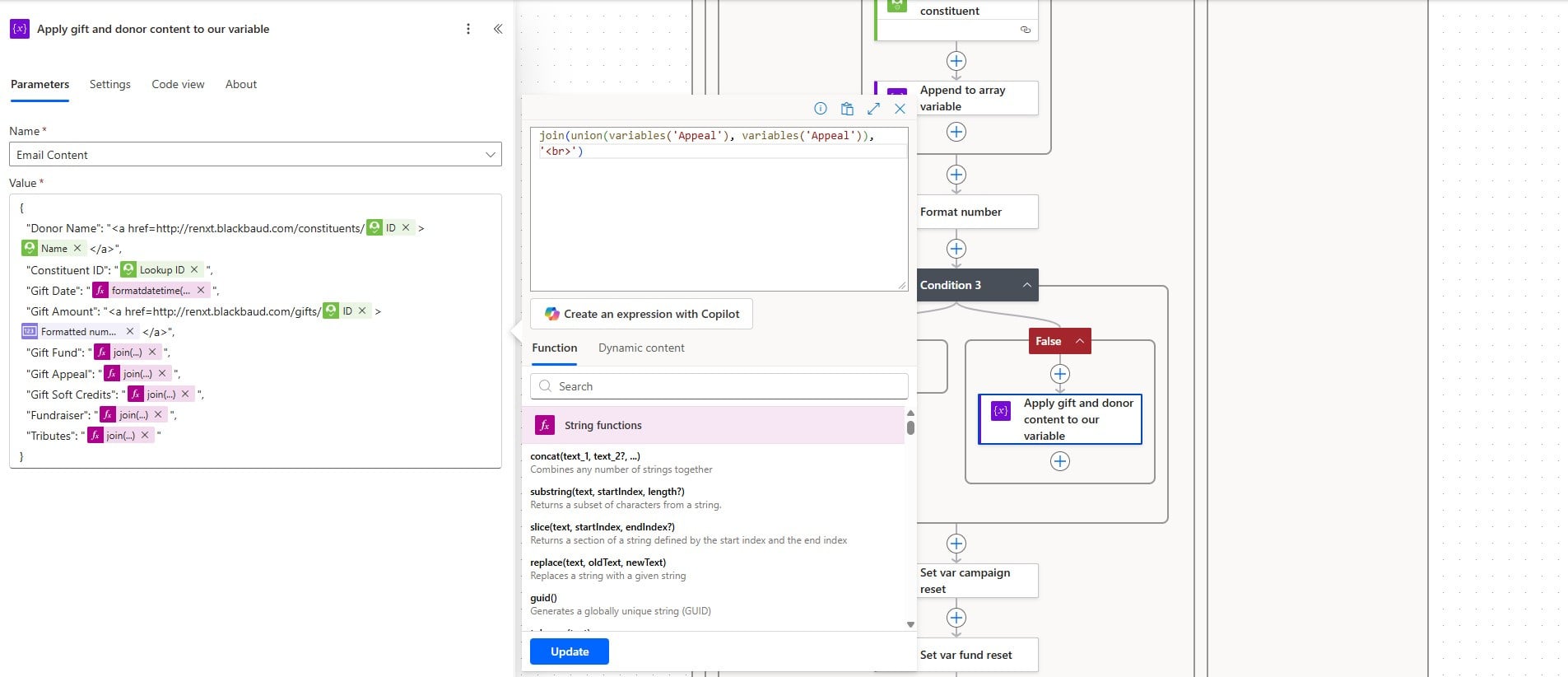Add step above Format number action
1568x677 pixels.
(x=956, y=175)
